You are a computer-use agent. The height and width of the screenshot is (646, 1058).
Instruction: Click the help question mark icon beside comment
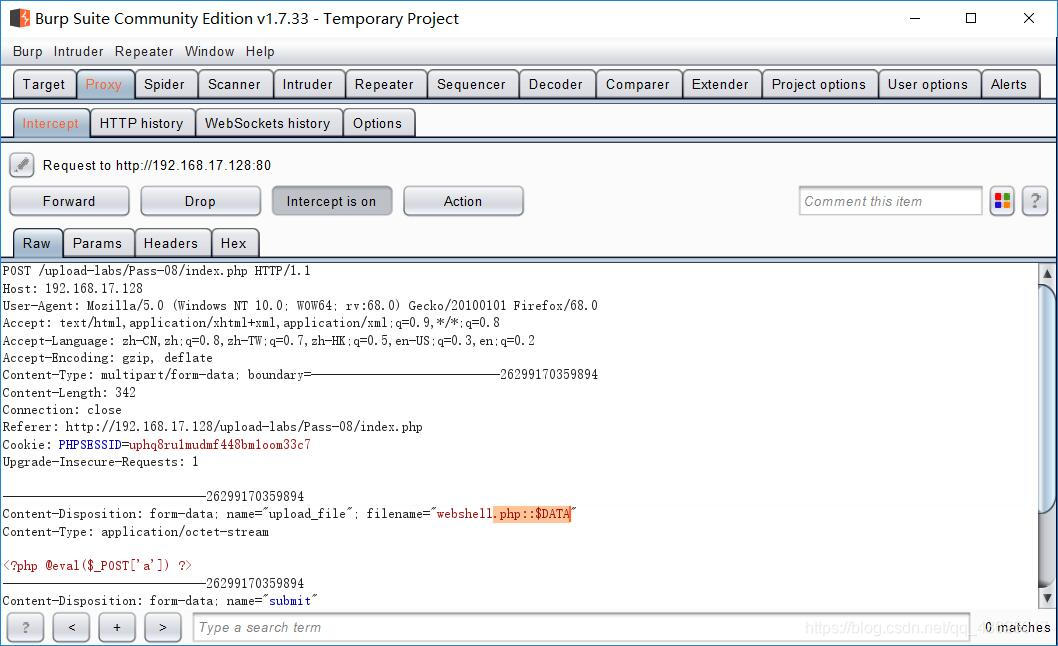pos(1034,201)
